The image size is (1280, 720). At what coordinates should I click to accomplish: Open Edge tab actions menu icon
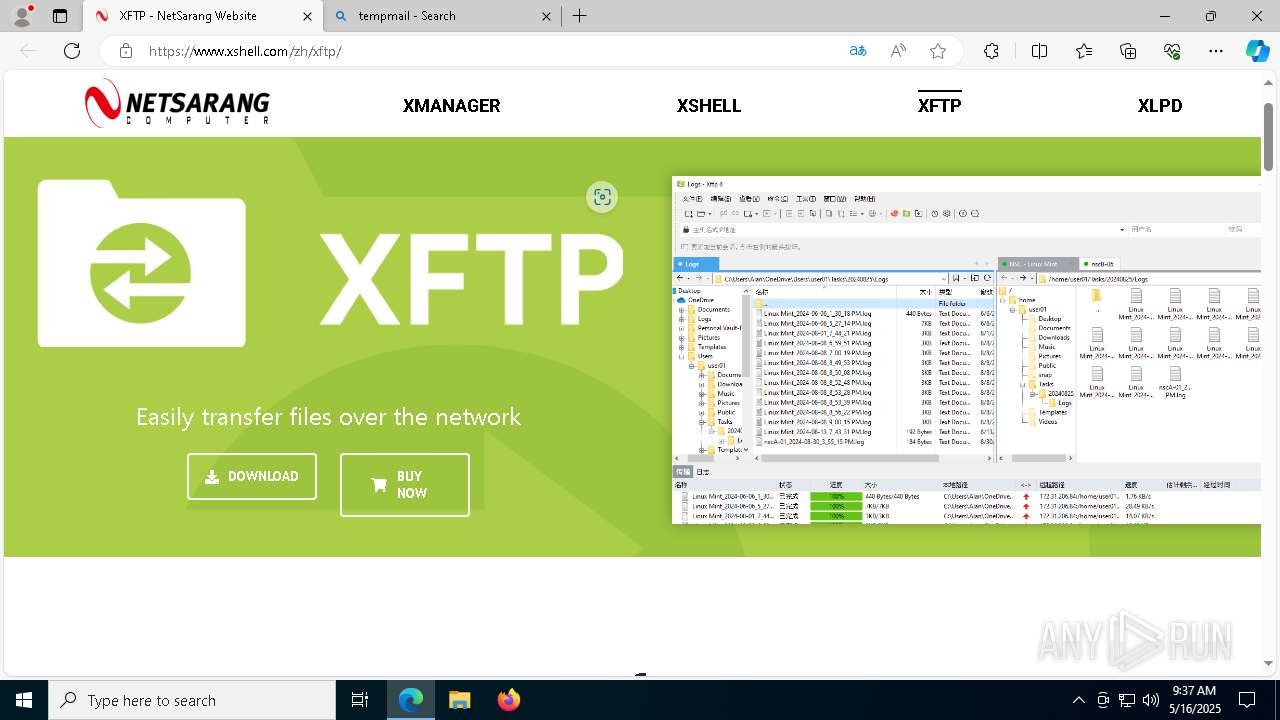click(x=60, y=16)
